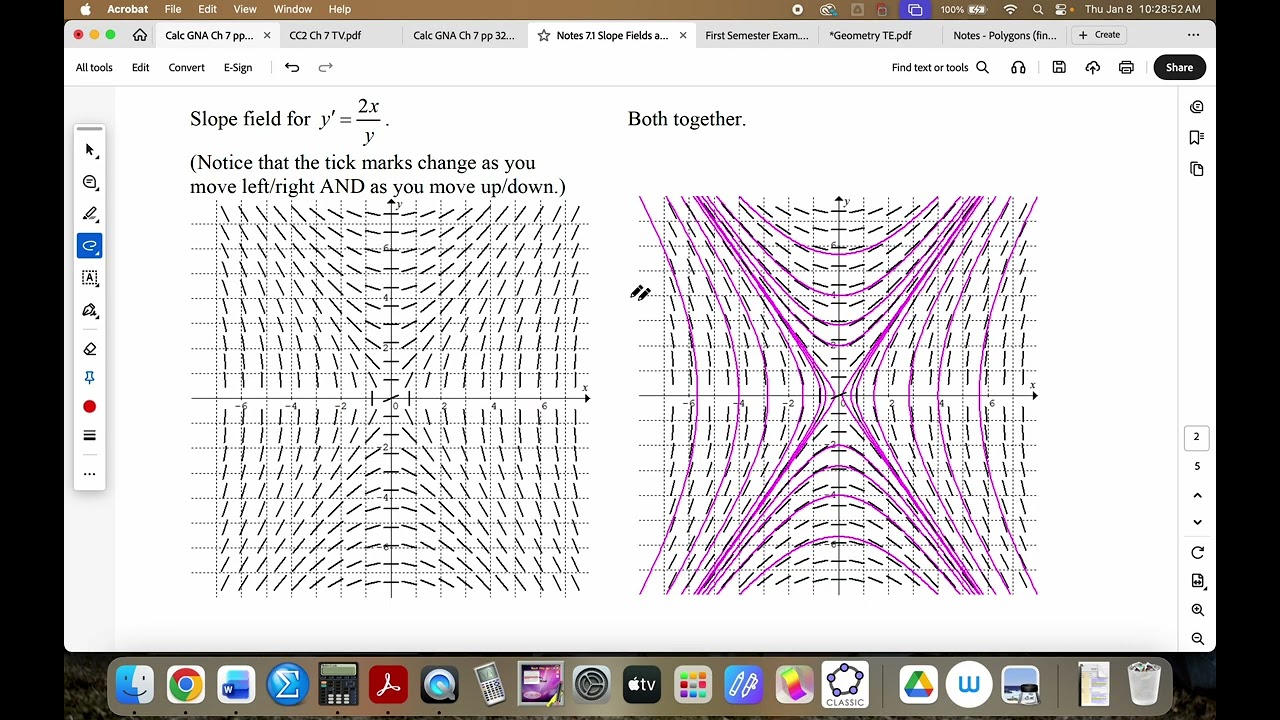The image size is (1280, 720).
Task: Select the eraser tool
Action: coord(90,349)
